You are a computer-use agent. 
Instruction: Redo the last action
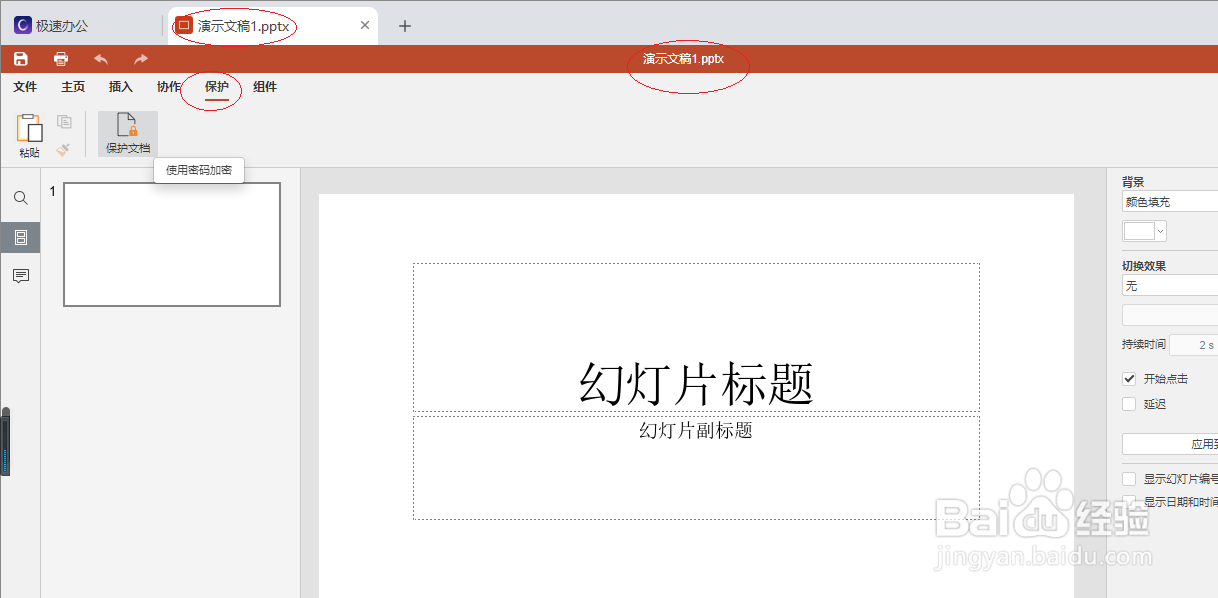(140, 58)
